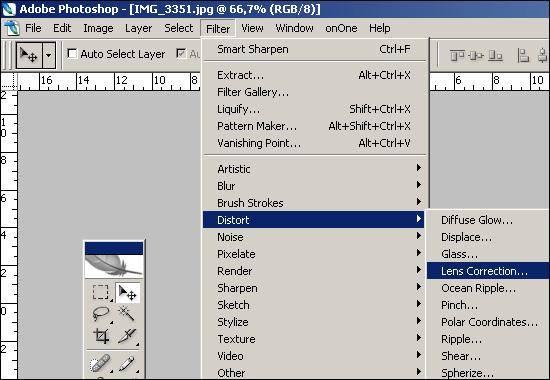This screenshot has height=380, width=550.
Task: Select the Rectangular Marquee tool
Action: tap(101, 292)
